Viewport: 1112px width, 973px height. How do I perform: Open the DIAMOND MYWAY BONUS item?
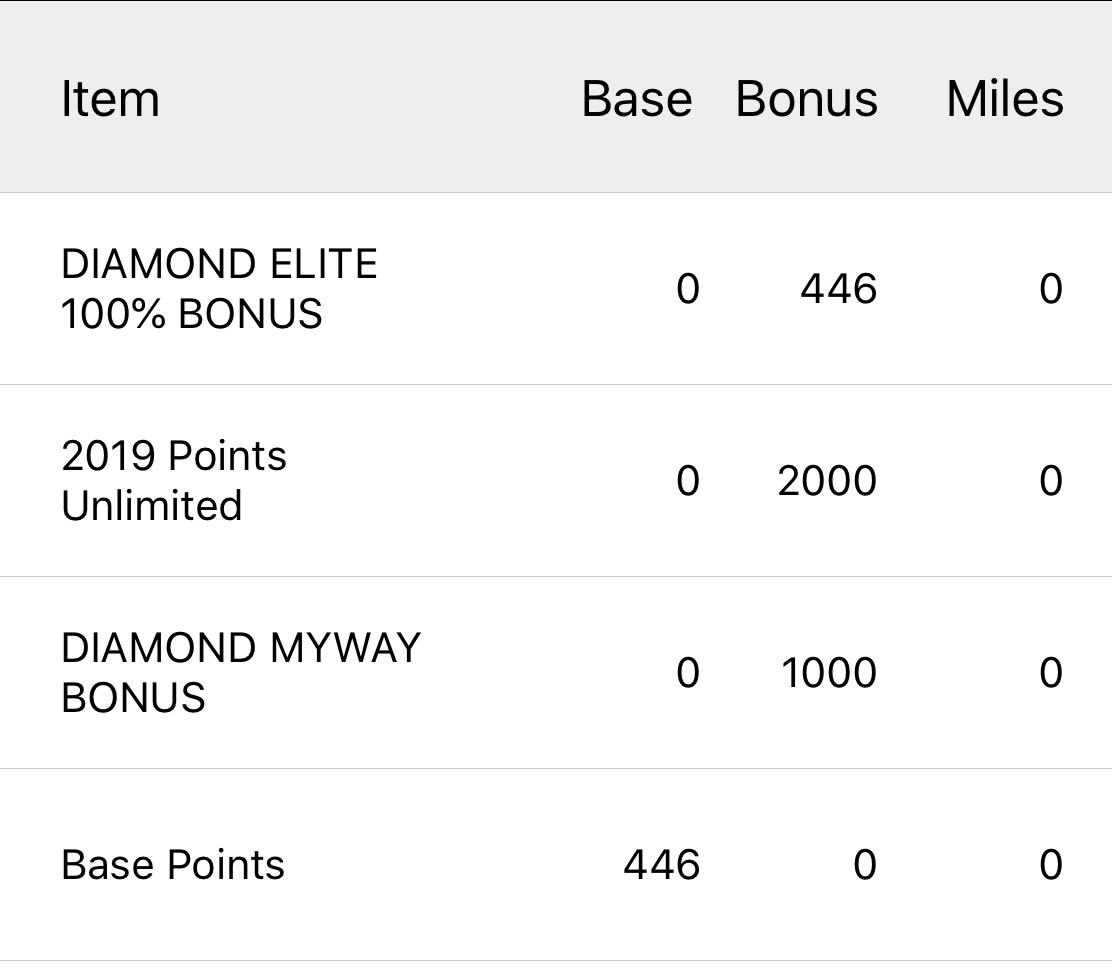coord(241,672)
